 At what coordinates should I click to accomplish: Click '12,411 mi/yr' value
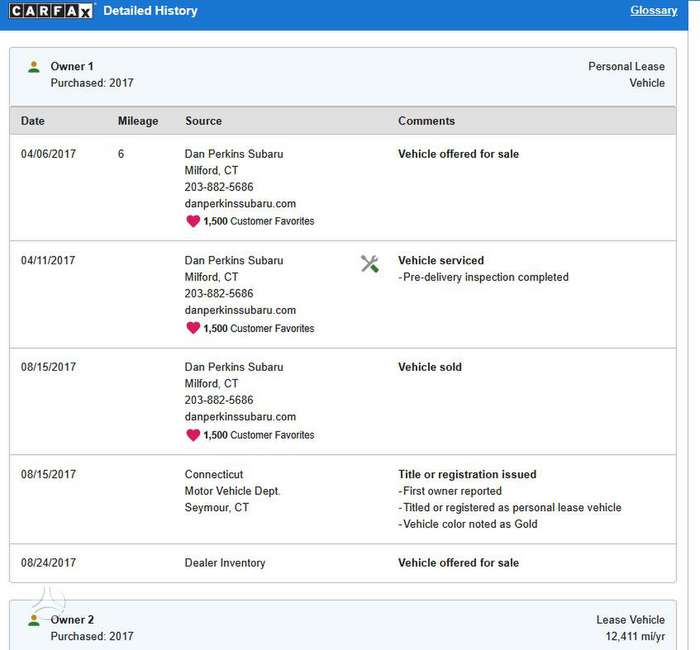[635, 636]
